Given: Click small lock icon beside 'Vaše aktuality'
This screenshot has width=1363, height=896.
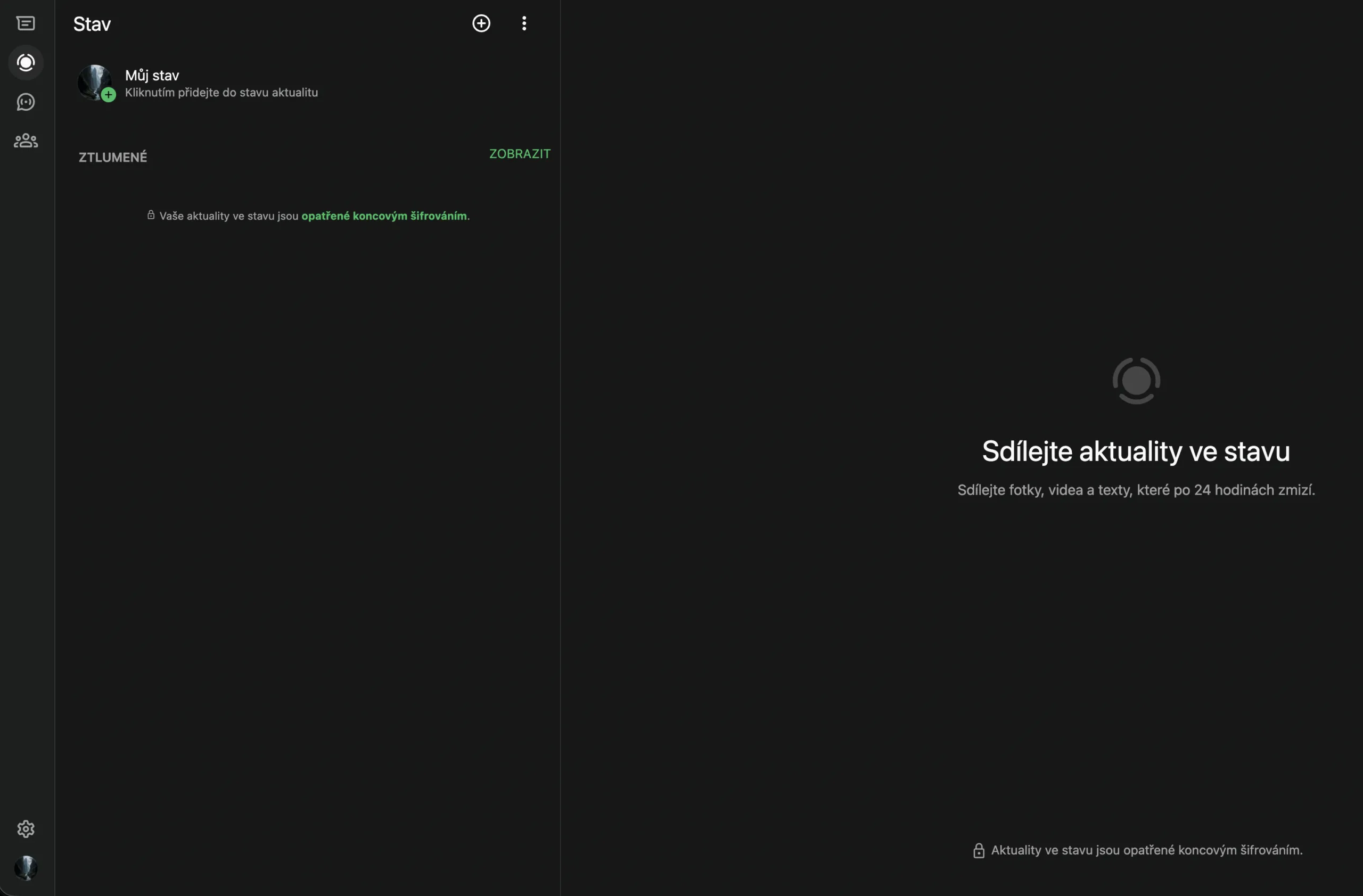Looking at the screenshot, I should click(x=151, y=215).
